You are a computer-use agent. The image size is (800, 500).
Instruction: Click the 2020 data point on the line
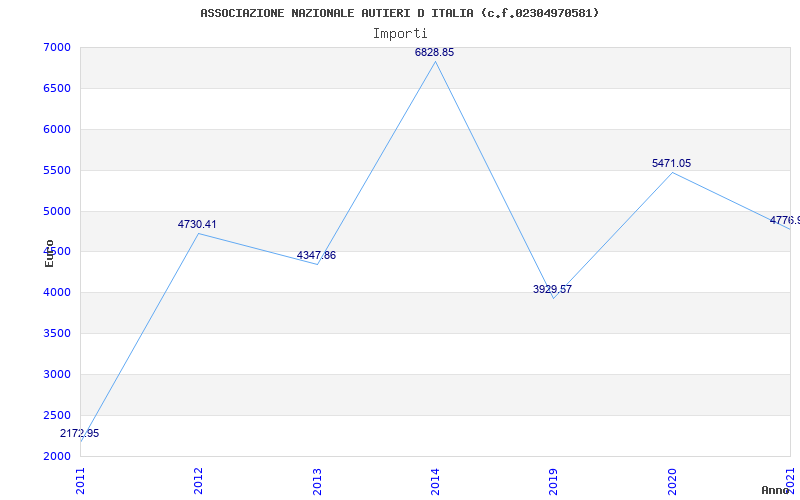(672, 172)
